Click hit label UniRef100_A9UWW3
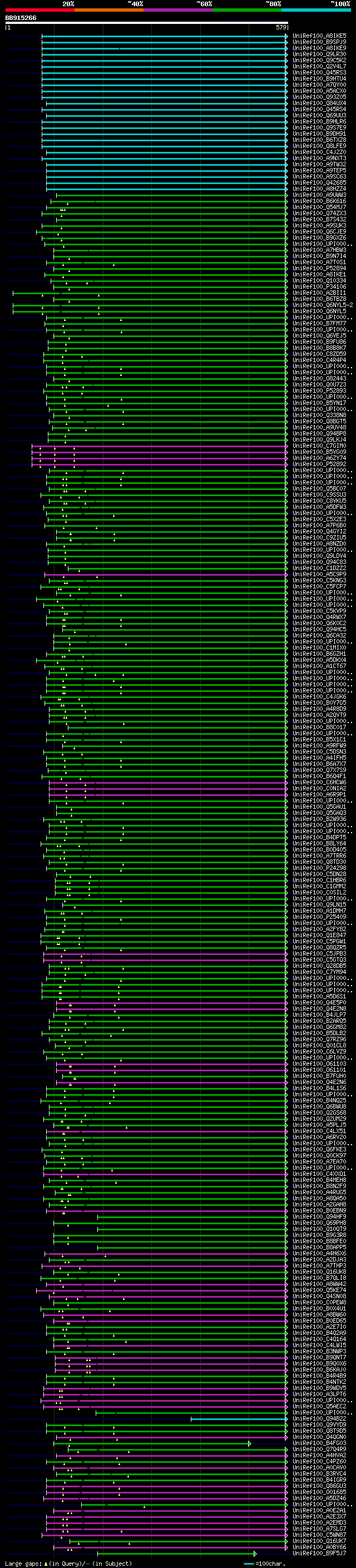Screen dimensions: 356x1568 (x=319, y=195)
